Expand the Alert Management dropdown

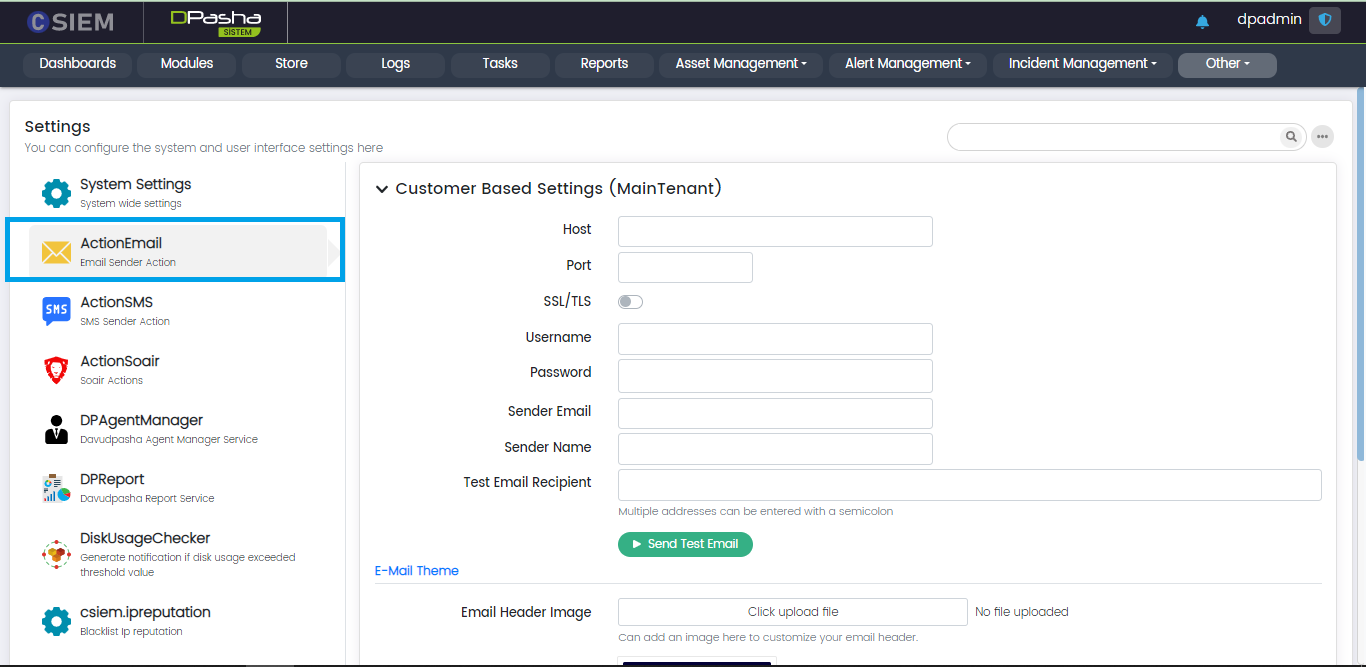click(x=908, y=64)
